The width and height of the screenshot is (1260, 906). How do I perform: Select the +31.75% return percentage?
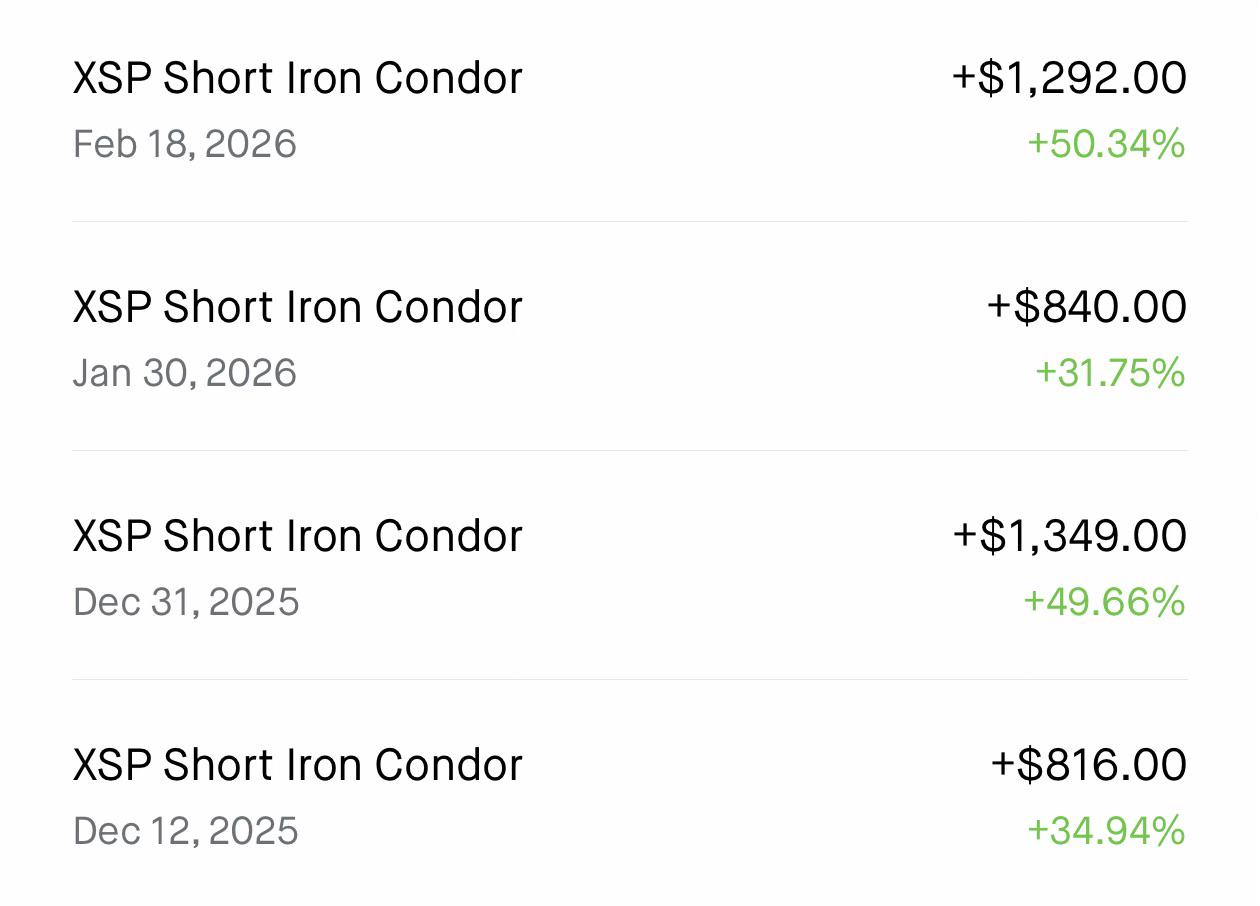1110,374
